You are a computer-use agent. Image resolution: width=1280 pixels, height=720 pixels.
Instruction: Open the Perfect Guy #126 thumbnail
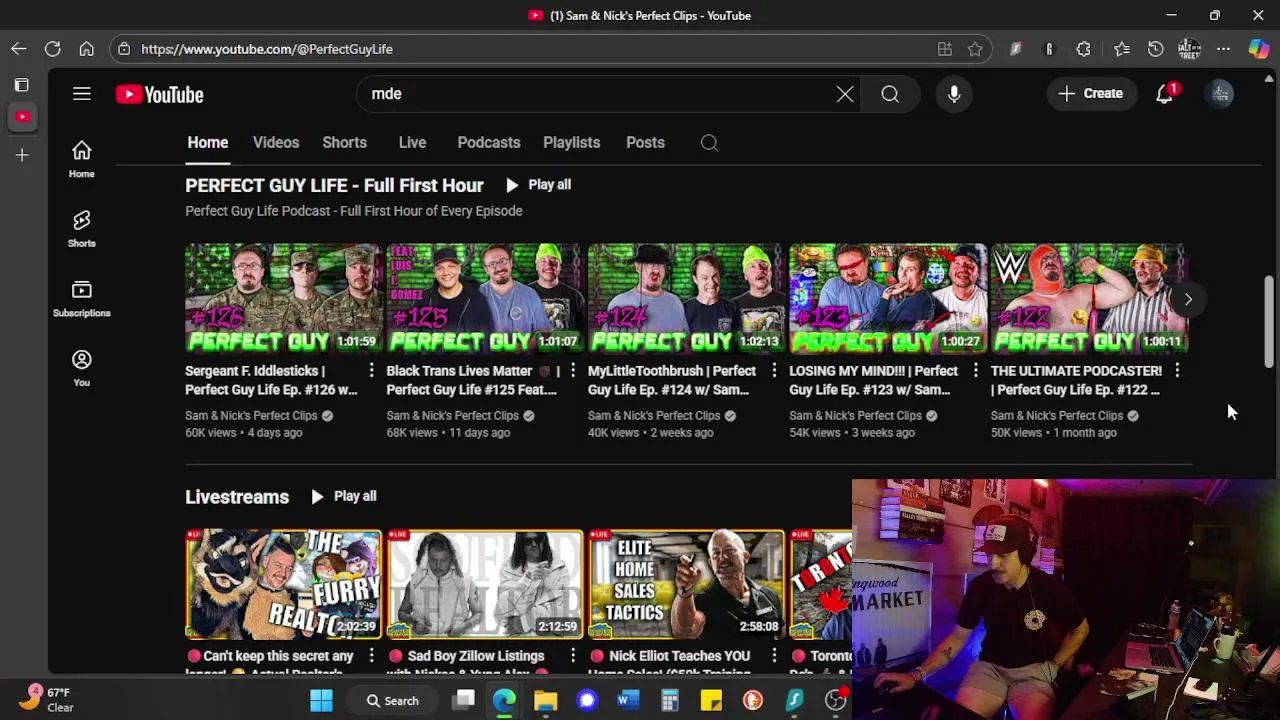click(x=283, y=298)
